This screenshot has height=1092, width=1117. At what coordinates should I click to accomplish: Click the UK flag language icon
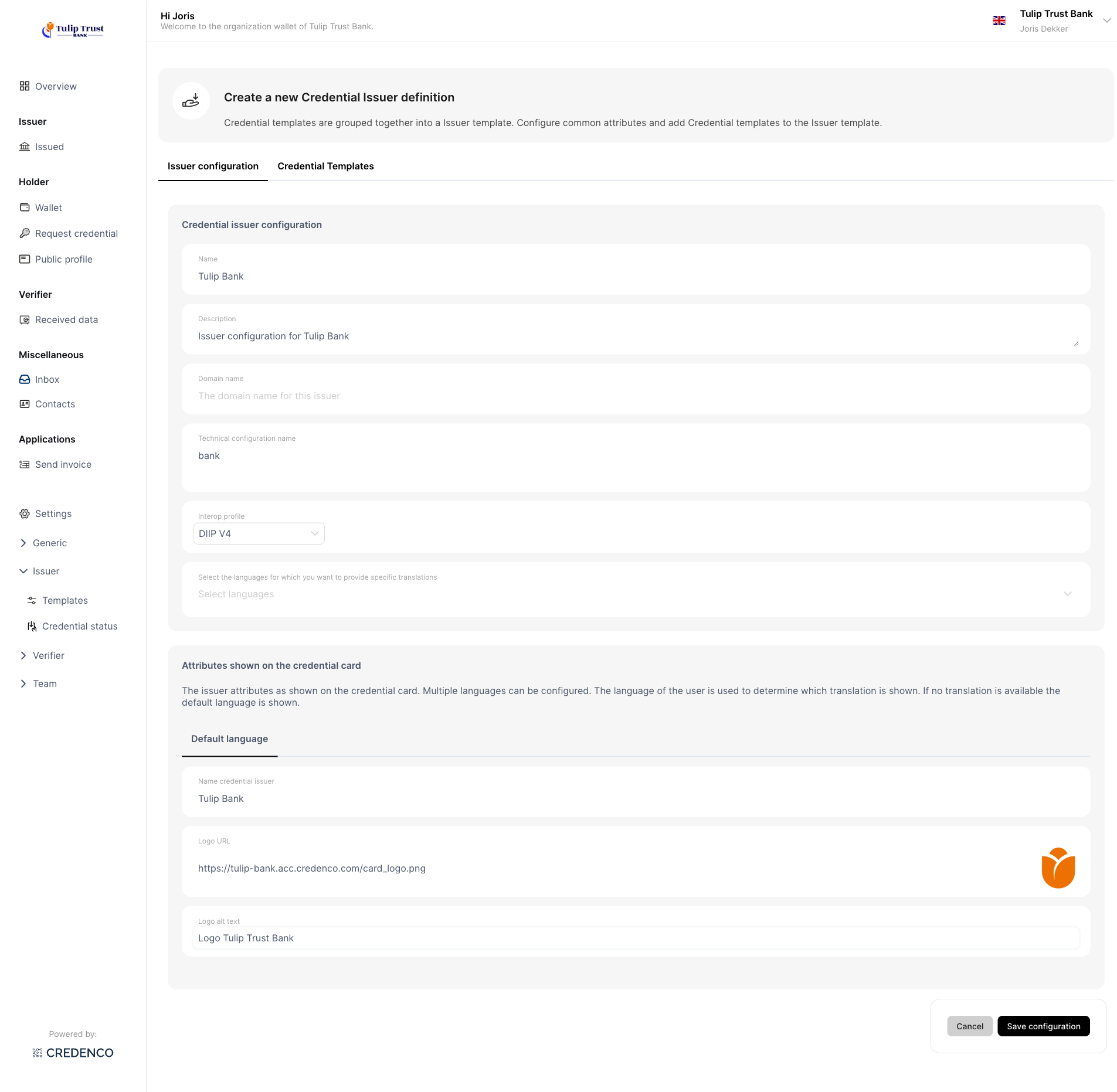tap(999, 21)
